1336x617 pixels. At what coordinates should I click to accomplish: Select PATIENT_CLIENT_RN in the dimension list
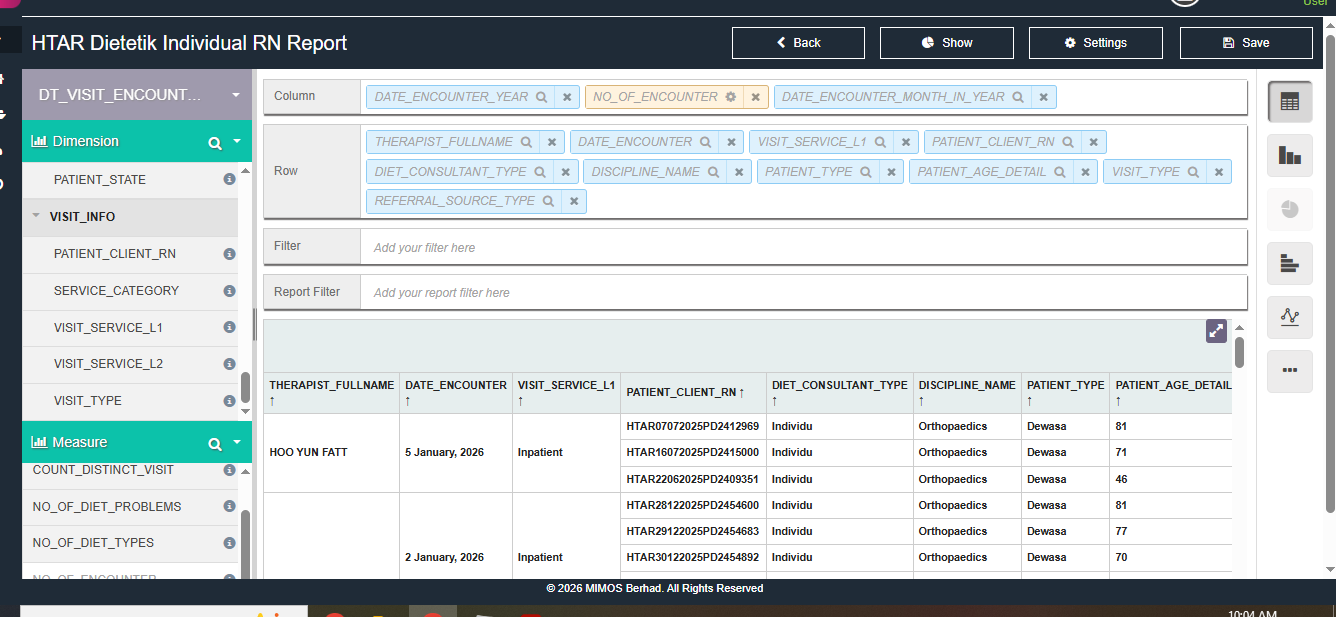[115, 254]
